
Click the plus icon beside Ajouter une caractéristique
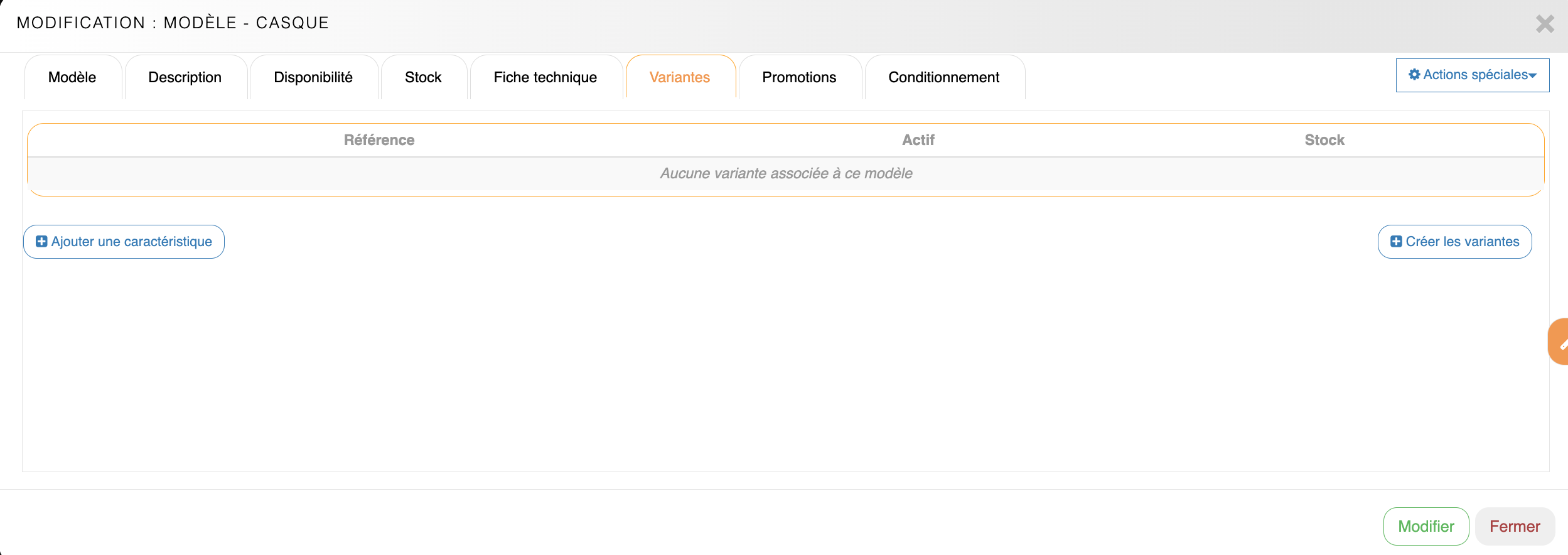(41, 242)
